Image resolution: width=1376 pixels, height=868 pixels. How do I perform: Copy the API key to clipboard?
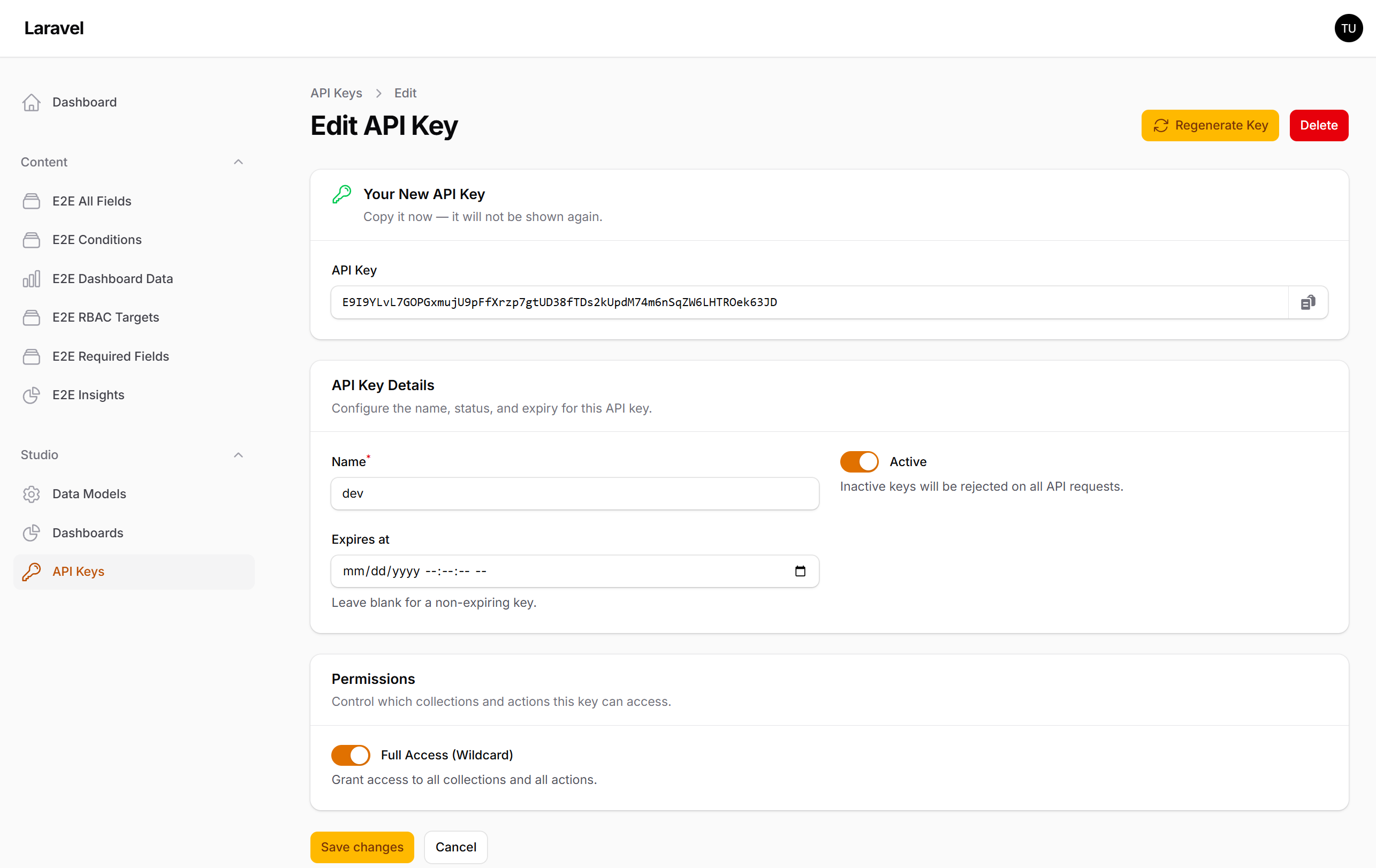pyautogui.click(x=1307, y=302)
